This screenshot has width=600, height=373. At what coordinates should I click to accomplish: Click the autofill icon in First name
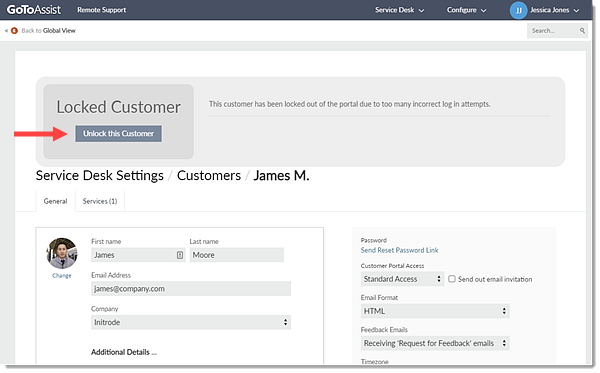pyautogui.click(x=180, y=255)
